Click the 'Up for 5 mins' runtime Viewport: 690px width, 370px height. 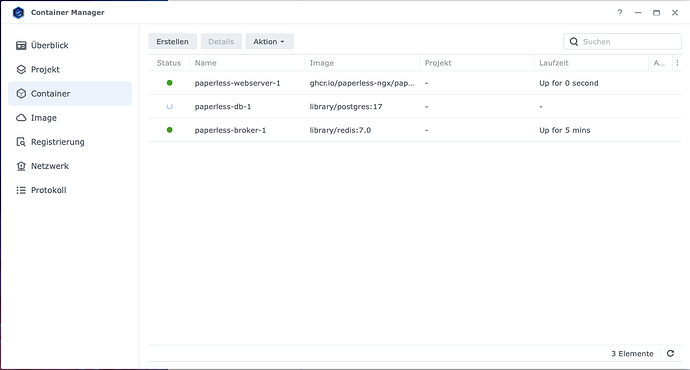click(565, 130)
